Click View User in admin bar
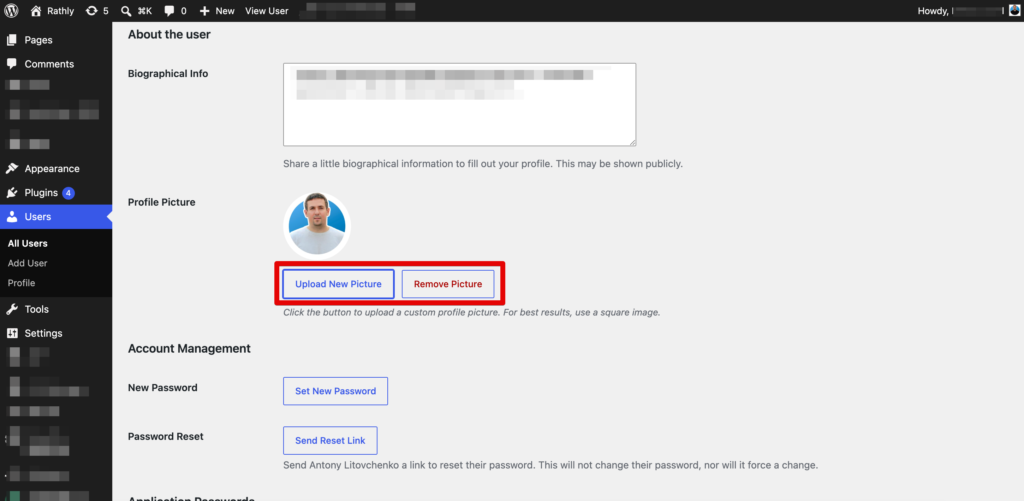Viewport: 1024px width, 501px height. pos(266,11)
